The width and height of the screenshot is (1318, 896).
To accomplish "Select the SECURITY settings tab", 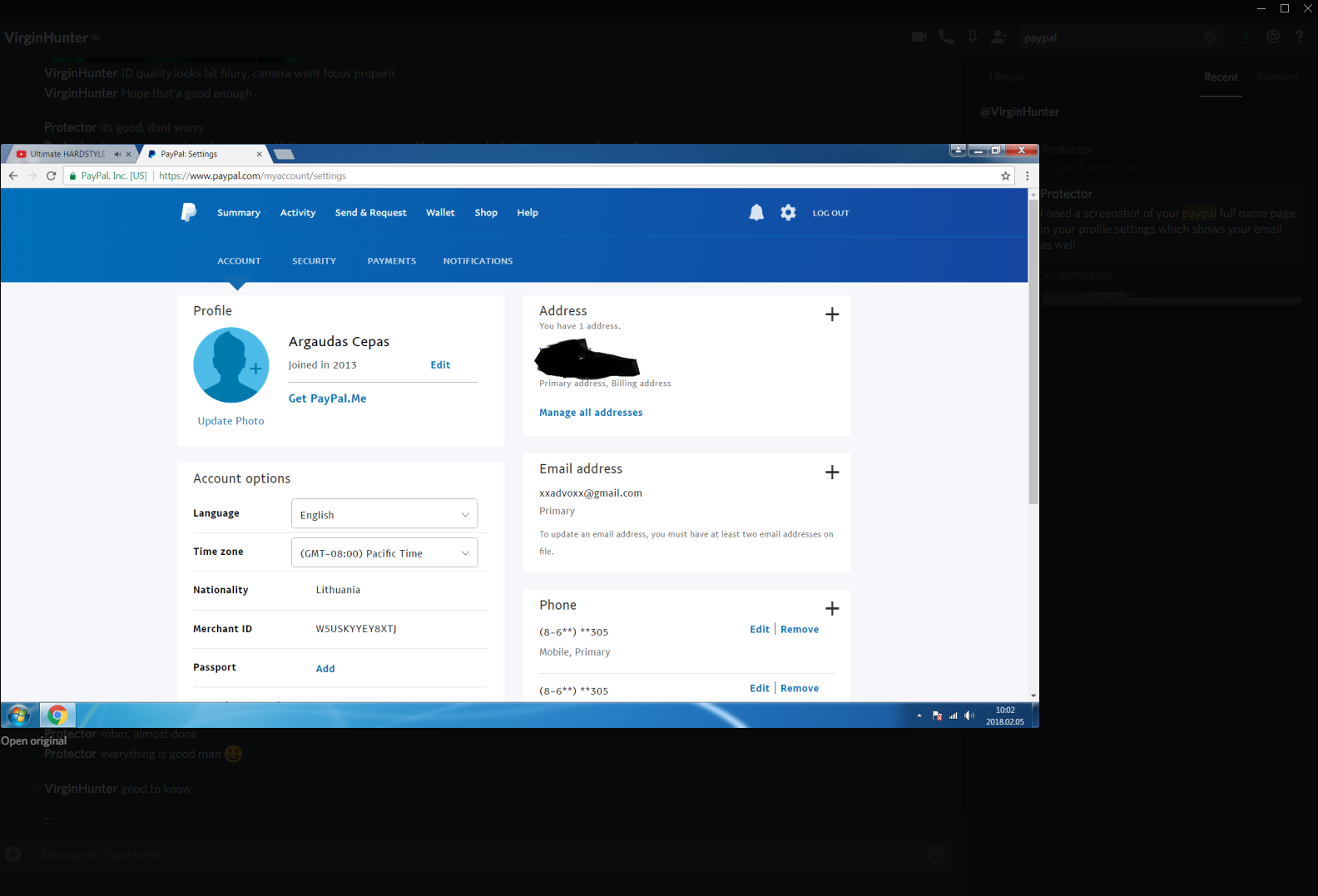I will point(315,261).
